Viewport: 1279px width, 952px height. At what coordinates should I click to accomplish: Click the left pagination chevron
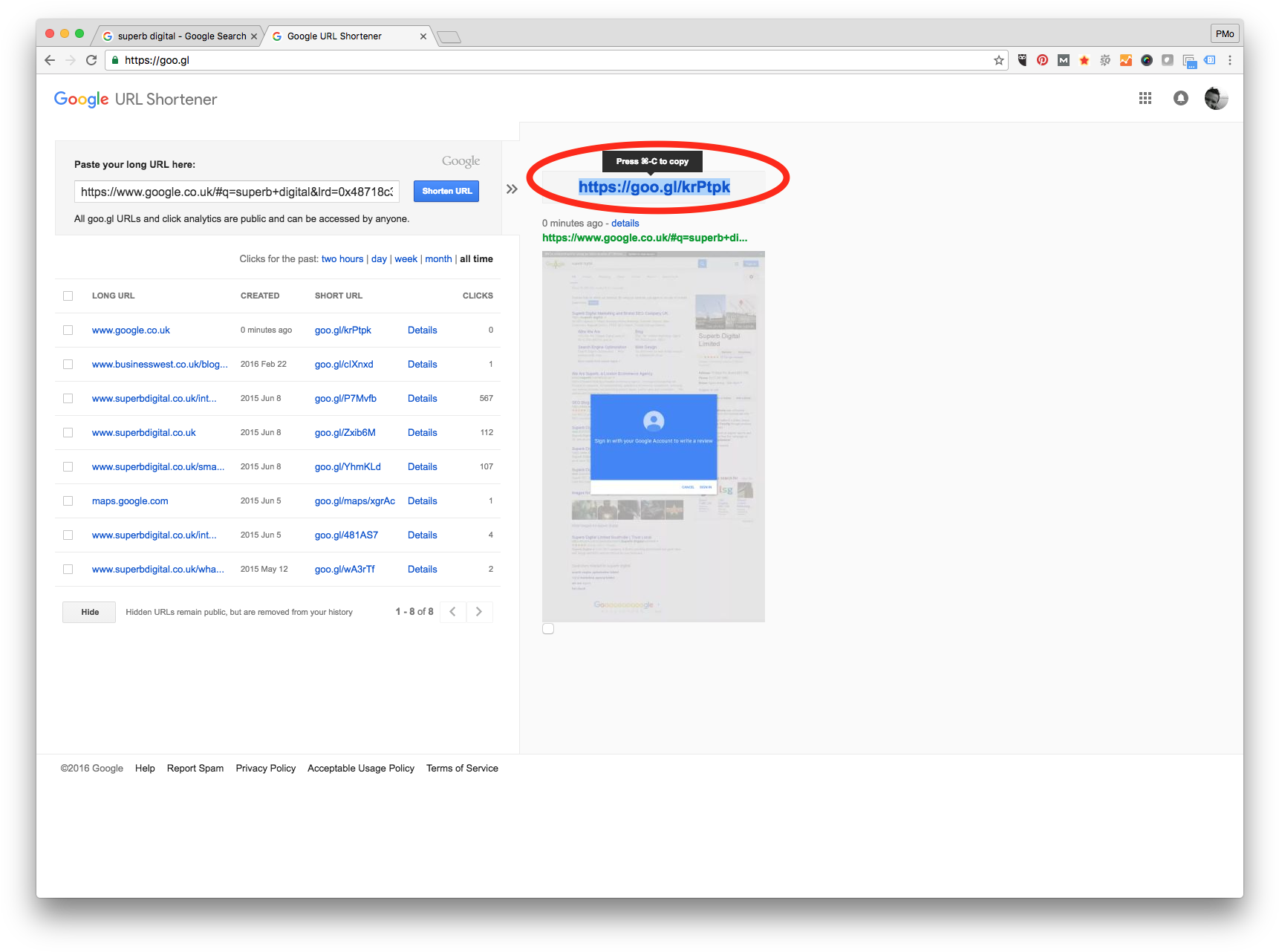(x=452, y=611)
